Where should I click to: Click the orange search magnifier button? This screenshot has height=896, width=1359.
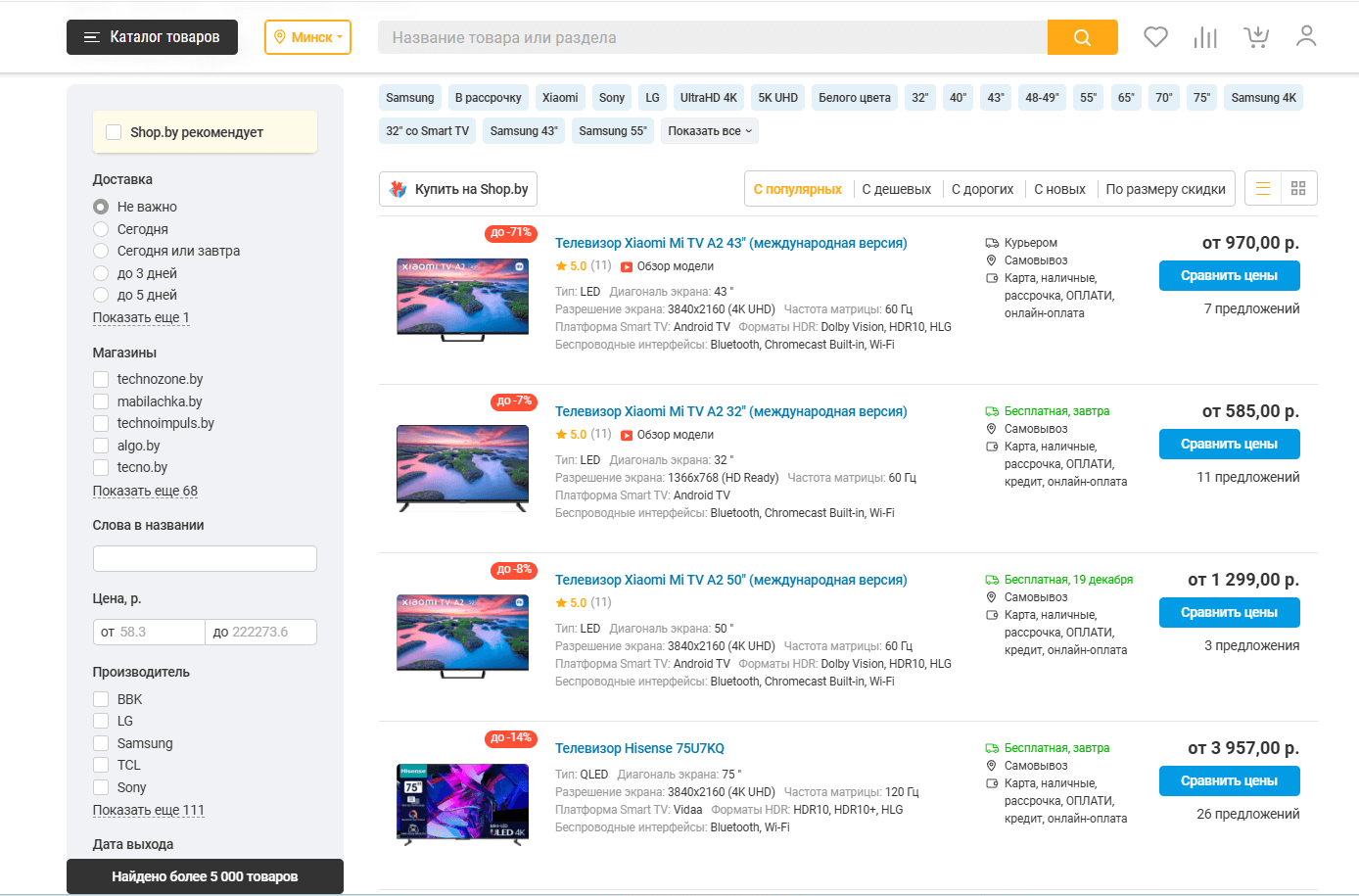[1082, 37]
